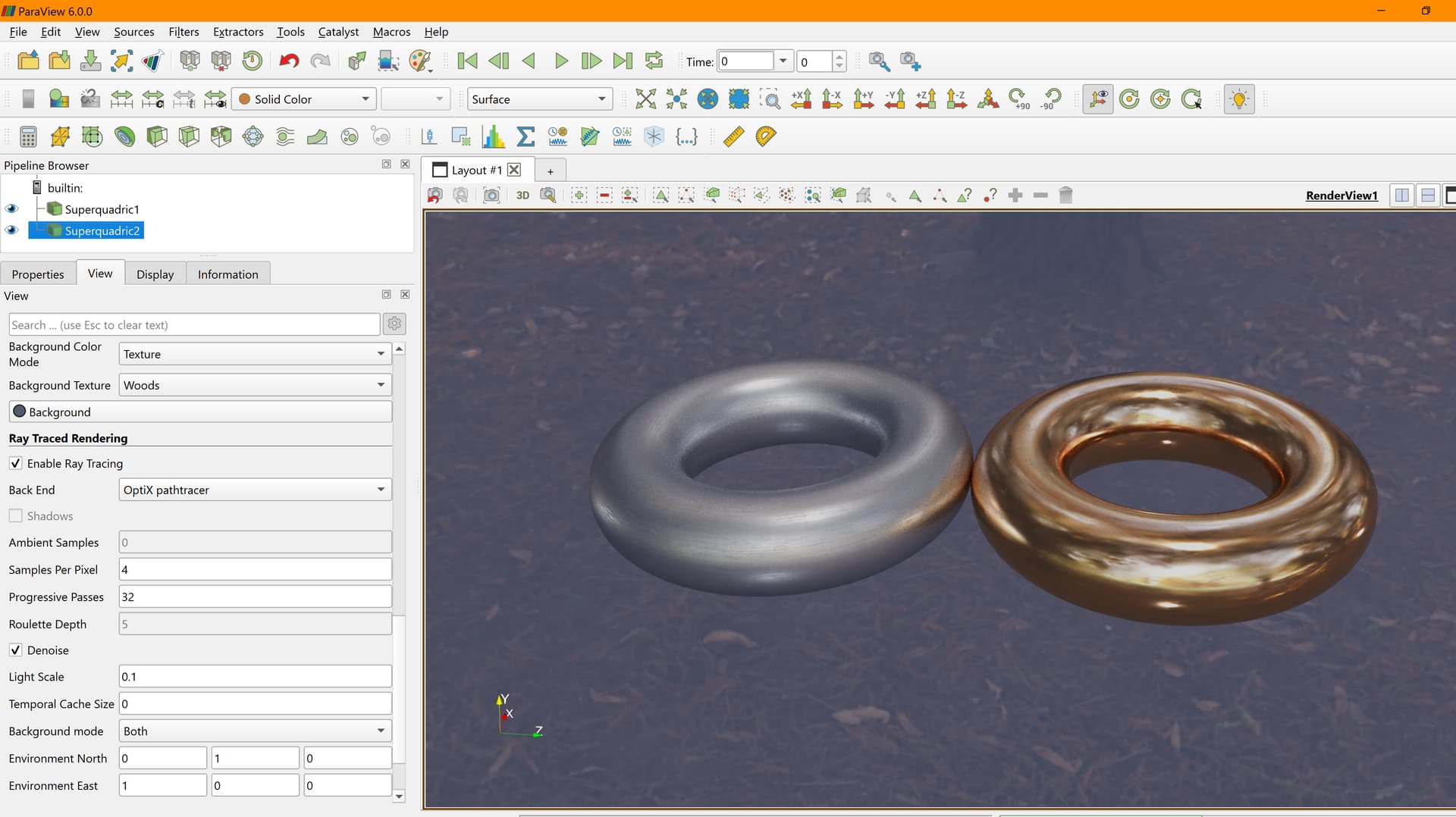The width and height of the screenshot is (1456, 817).
Task: Click the capture screenshot camera icon
Action: pyautogui.click(x=491, y=196)
